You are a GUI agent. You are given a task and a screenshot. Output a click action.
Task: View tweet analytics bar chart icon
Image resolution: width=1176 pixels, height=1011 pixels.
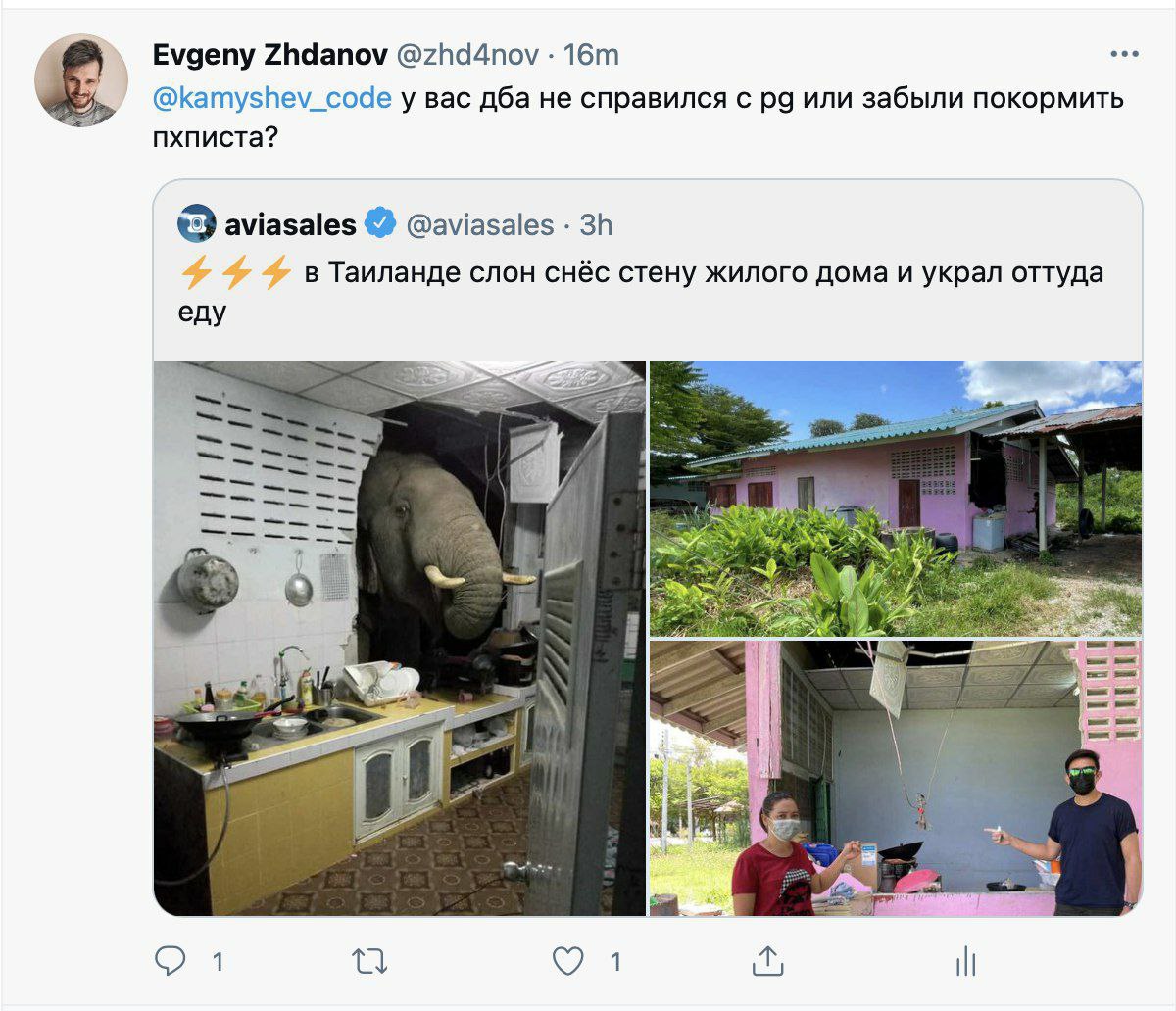[x=965, y=962]
